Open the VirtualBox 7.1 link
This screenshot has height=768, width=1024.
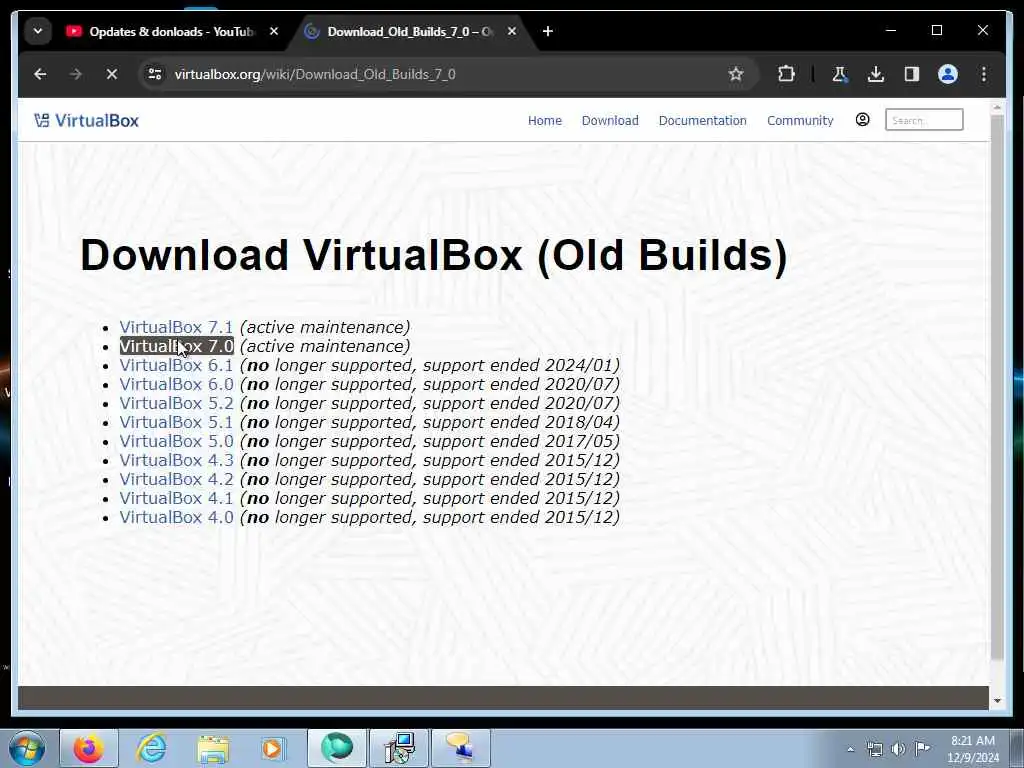tap(176, 327)
